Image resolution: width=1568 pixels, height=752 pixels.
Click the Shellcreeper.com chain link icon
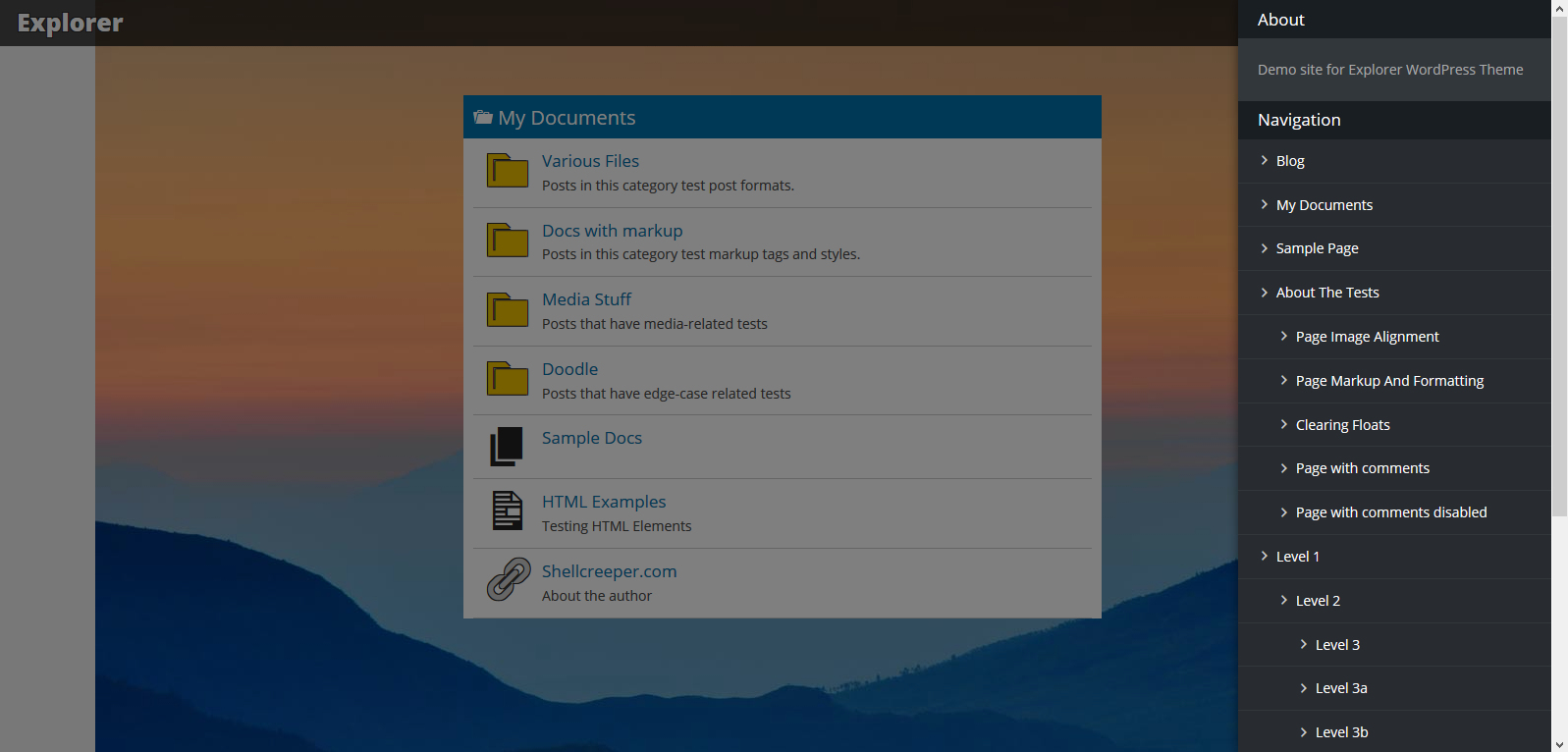[x=509, y=579]
